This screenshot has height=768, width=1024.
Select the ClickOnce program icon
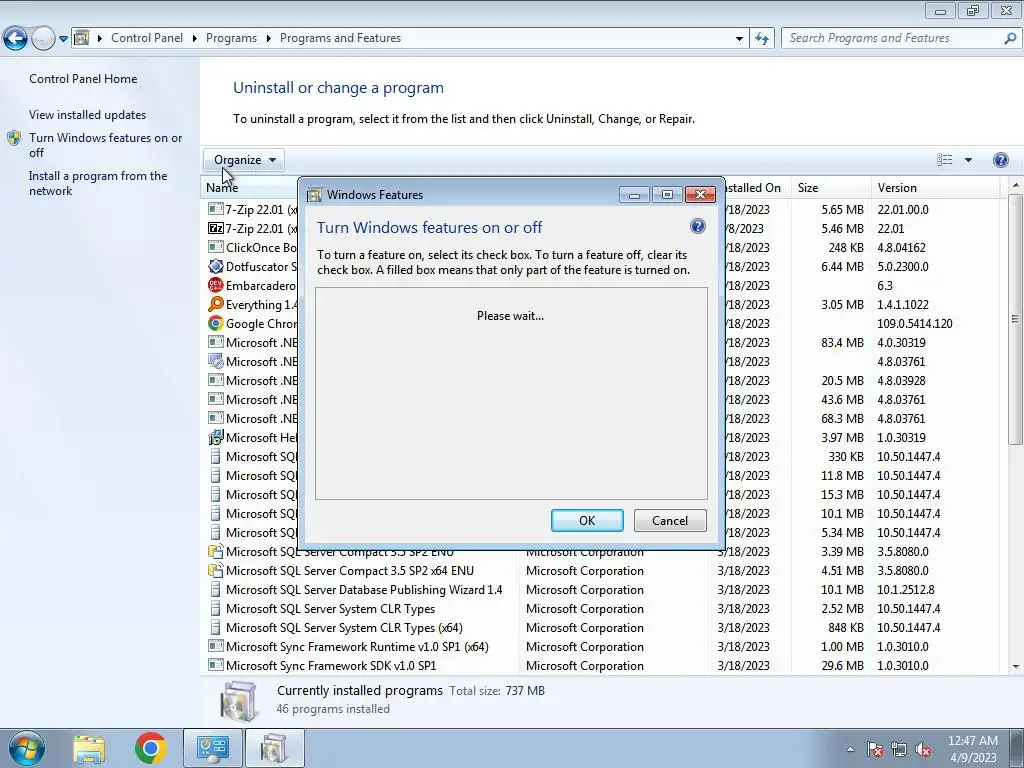216,247
